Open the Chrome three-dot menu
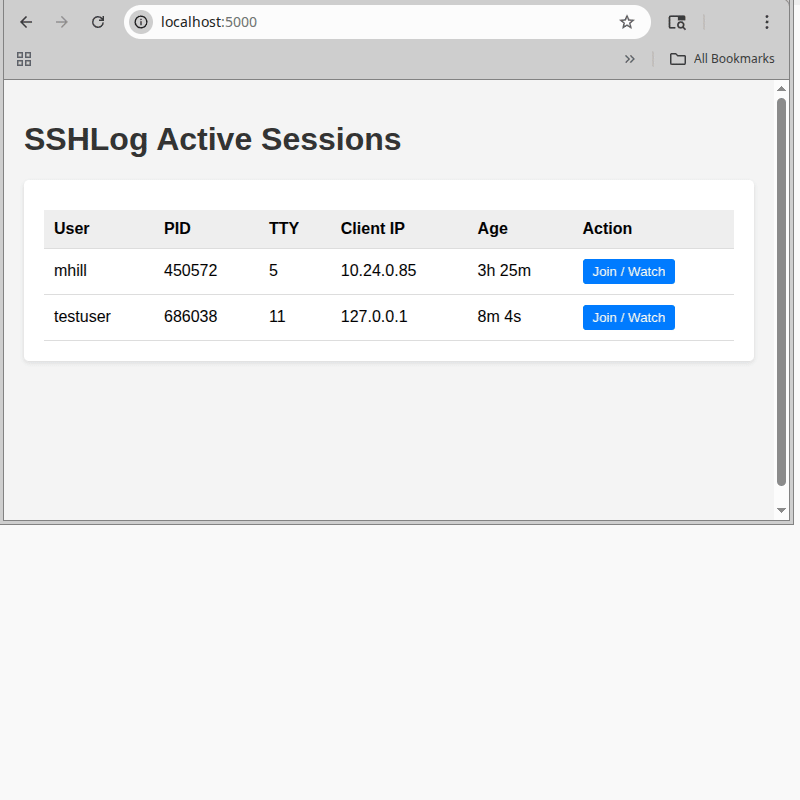 (767, 22)
